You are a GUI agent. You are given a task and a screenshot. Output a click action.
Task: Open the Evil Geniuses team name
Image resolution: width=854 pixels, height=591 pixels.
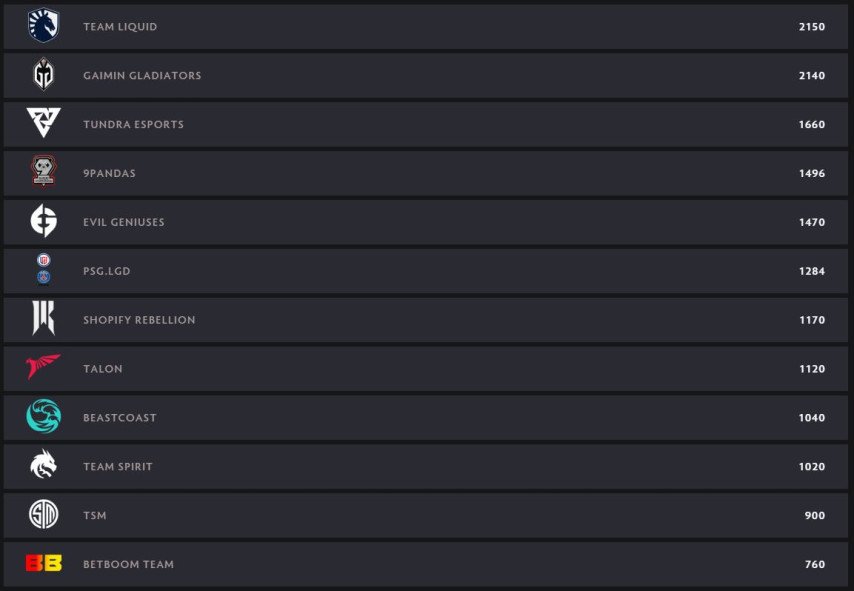pos(122,222)
